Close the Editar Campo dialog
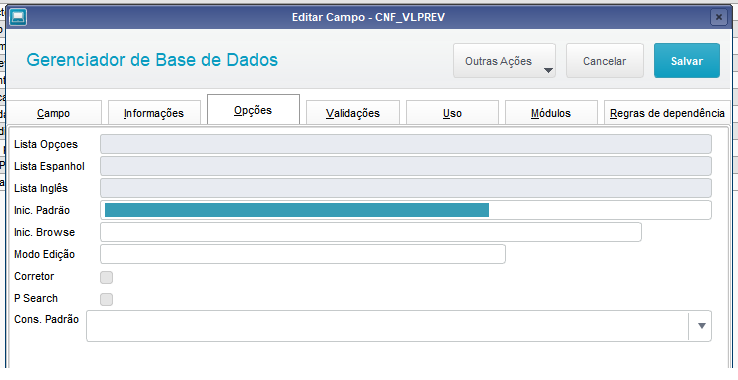 (718, 17)
